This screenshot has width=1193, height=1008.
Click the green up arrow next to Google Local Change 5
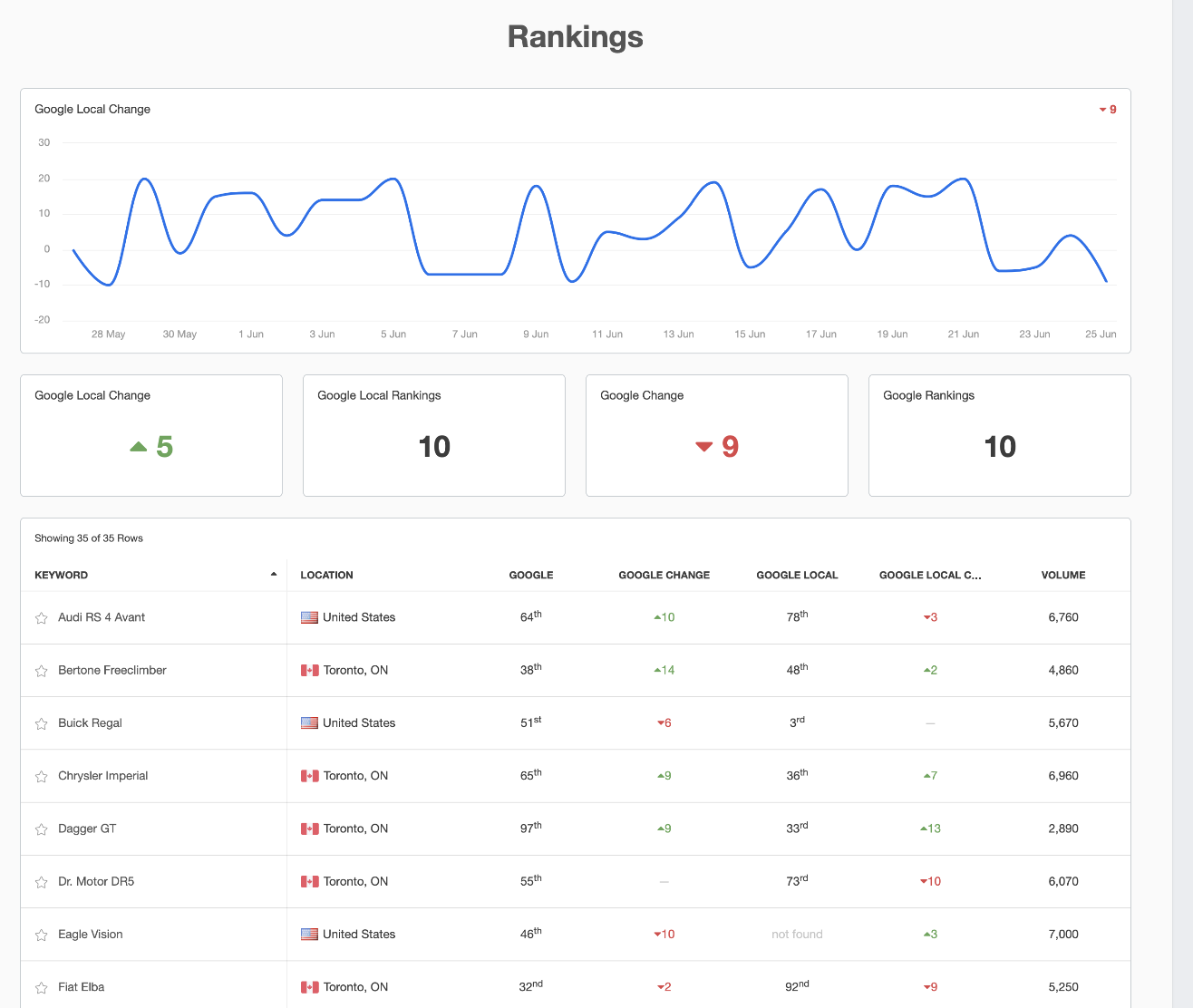pyautogui.click(x=138, y=446)
